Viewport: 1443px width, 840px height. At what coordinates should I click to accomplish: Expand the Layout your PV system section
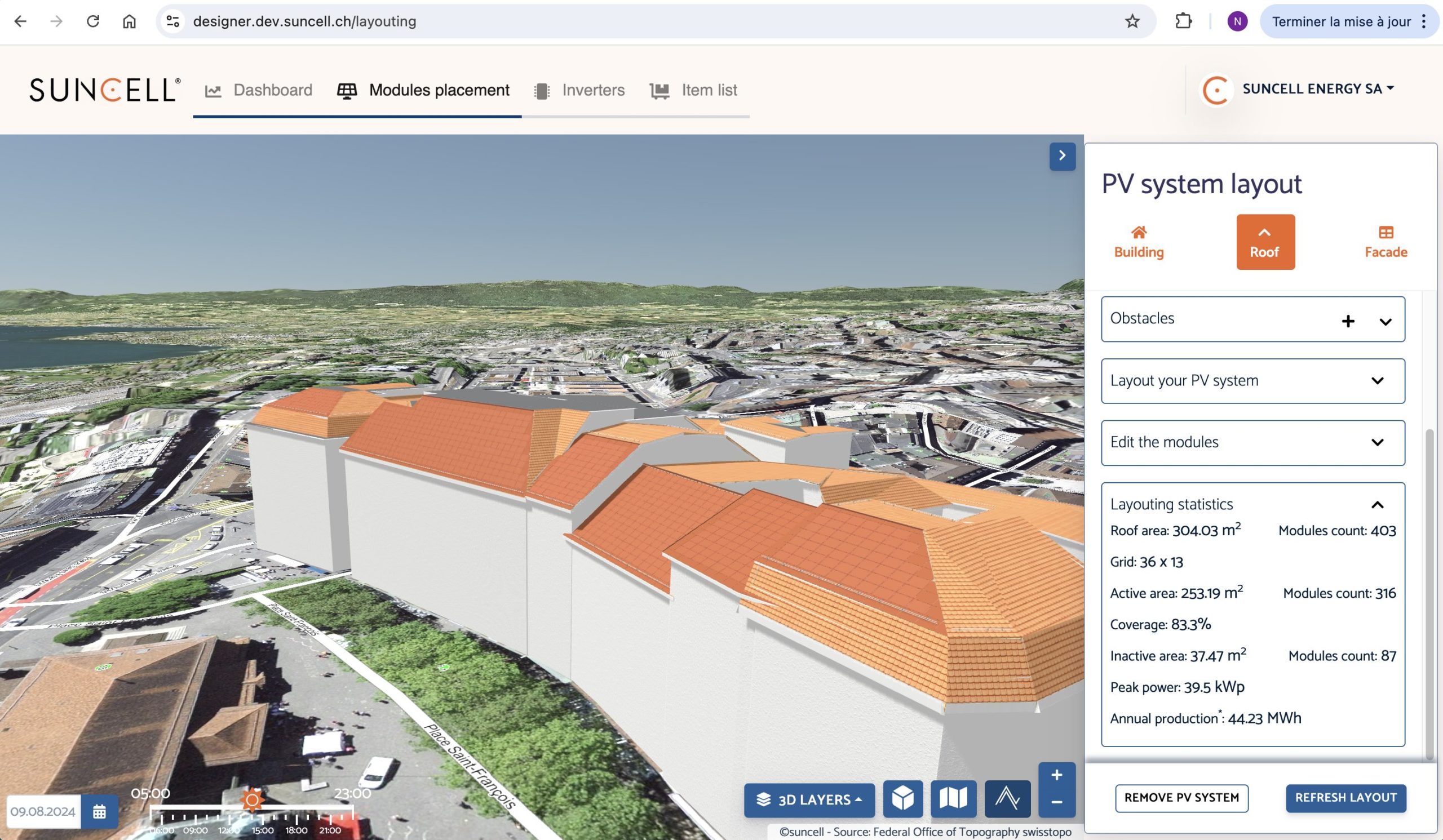coord(1377,381)
